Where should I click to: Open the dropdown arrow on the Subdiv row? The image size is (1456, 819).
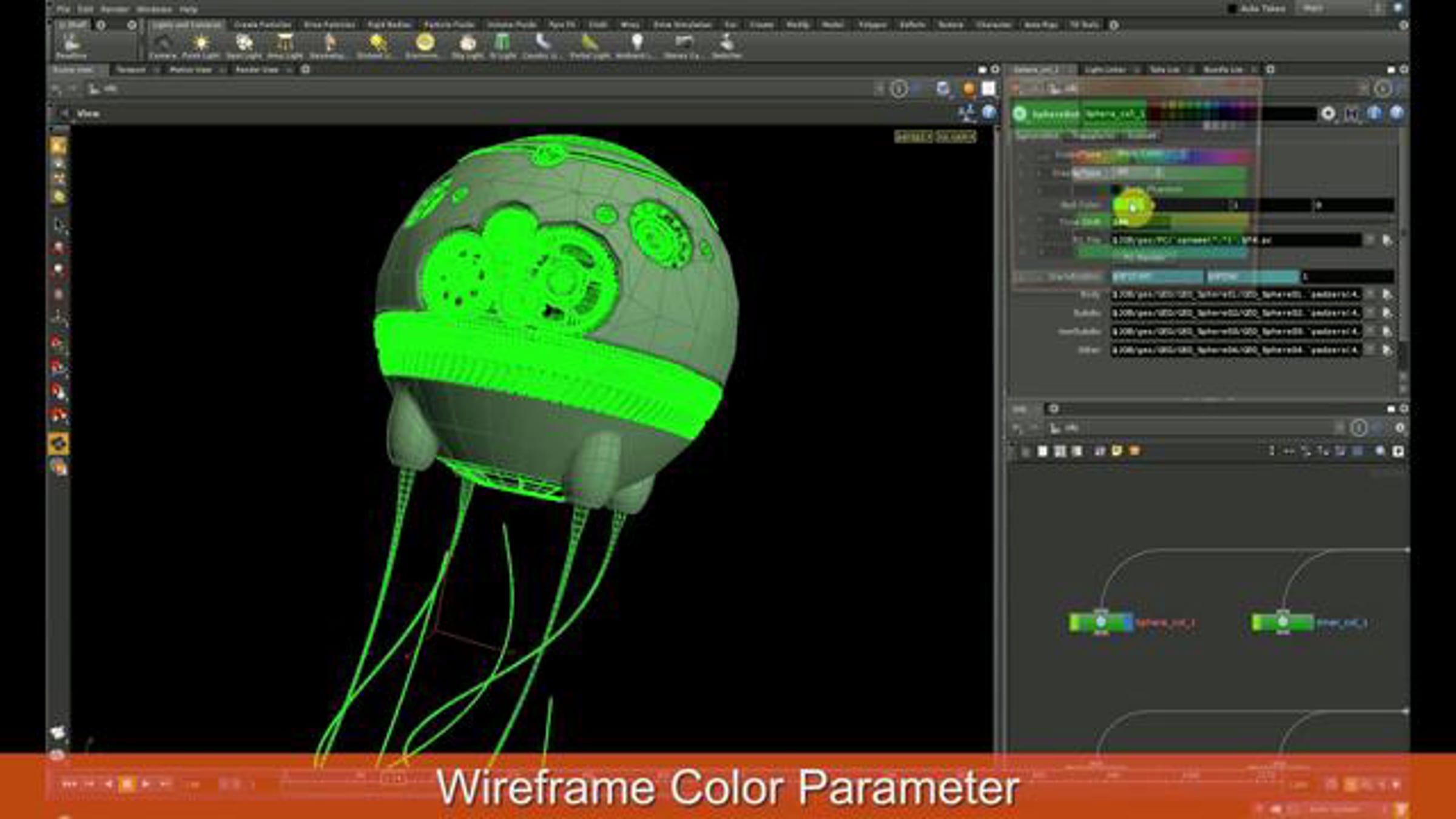1370,313
